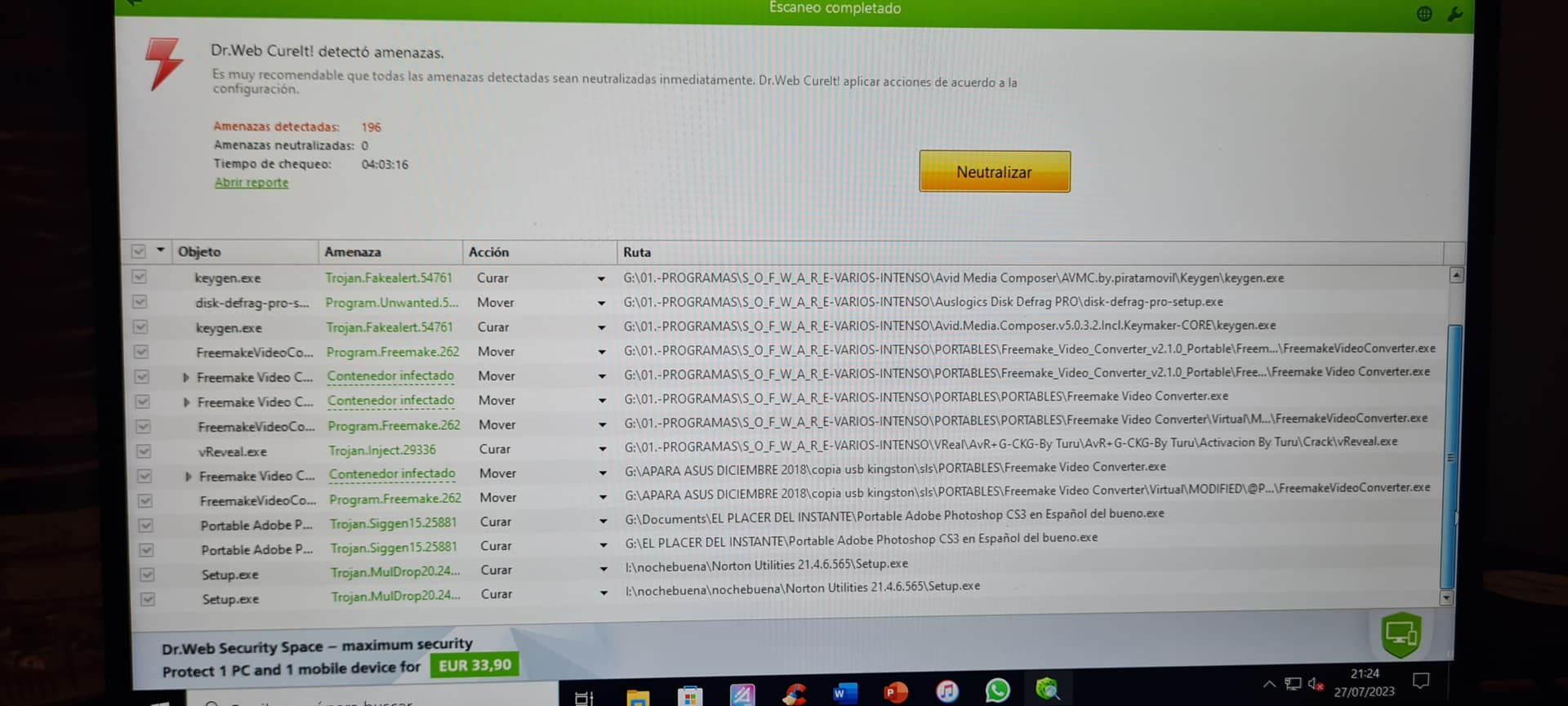Sort by the Objeto column header
This screenshot has height=706, width=1568.
(x=243, y=251)
